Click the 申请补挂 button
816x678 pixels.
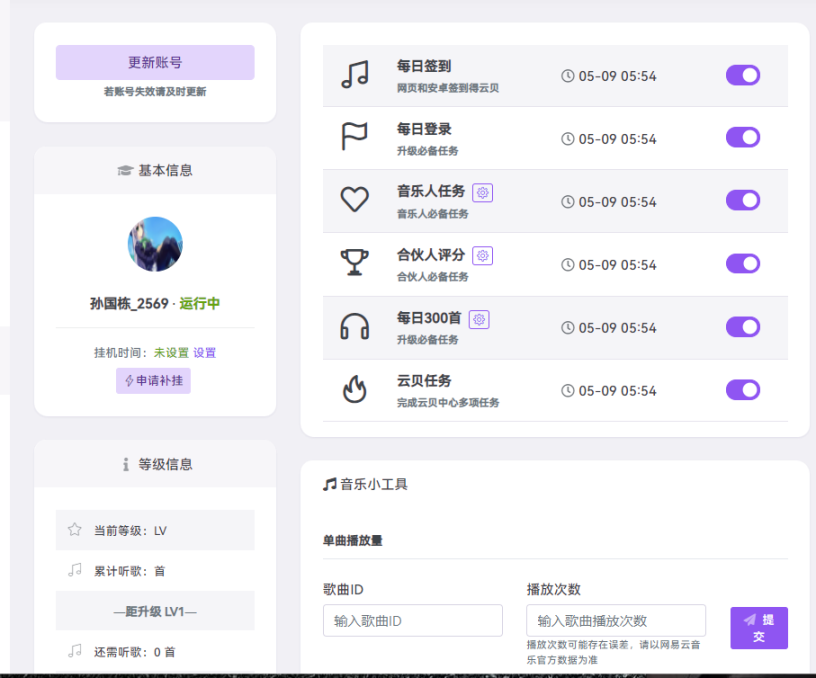click(153, 381)
